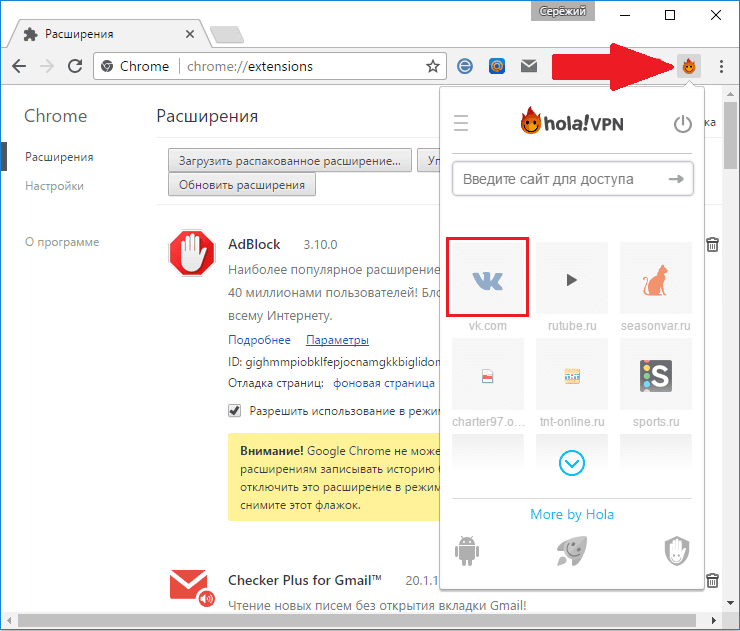This screenshot has width=740, height=631.
Task: Click the bookmark star in address bar
Action: (x=433, y=66)
